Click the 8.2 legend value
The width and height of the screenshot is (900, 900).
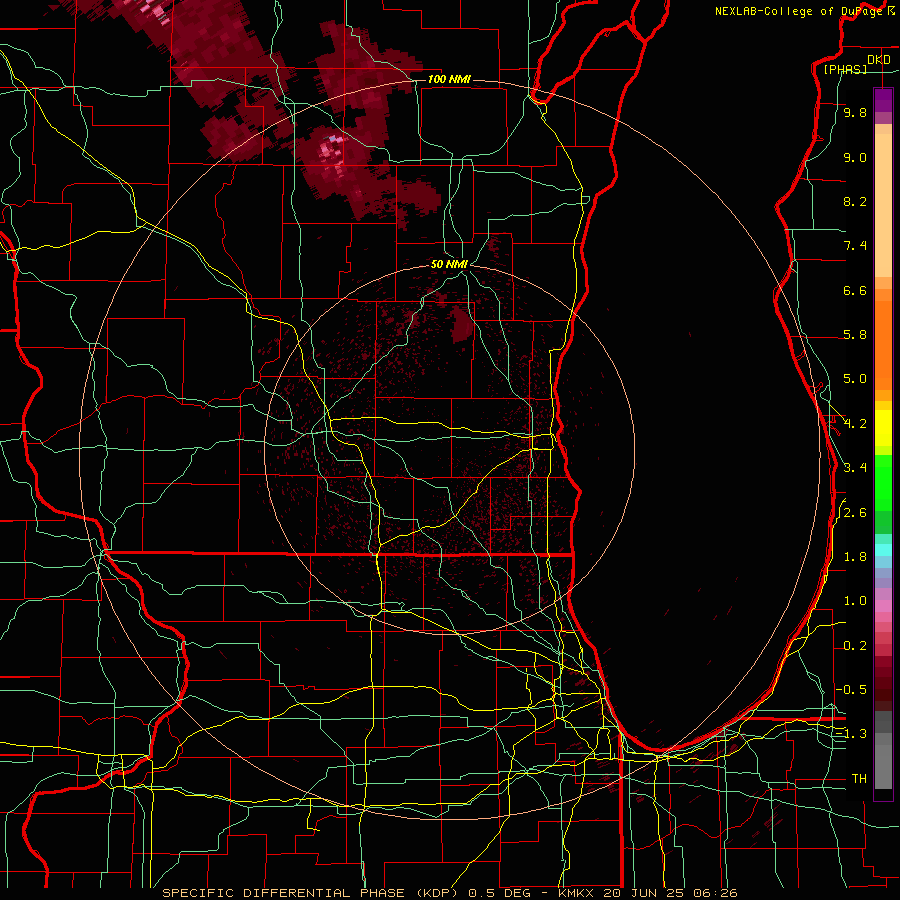[855, 201]
